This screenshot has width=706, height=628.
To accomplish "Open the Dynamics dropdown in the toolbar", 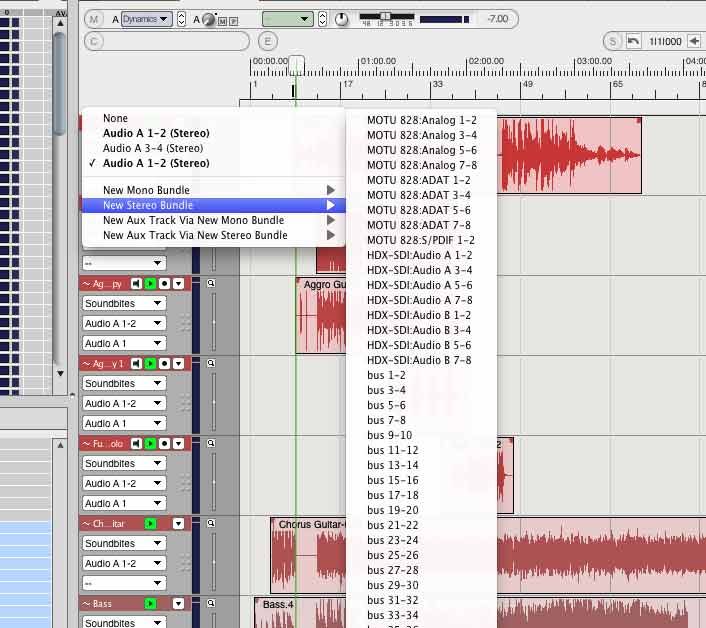I will point(146,19).
